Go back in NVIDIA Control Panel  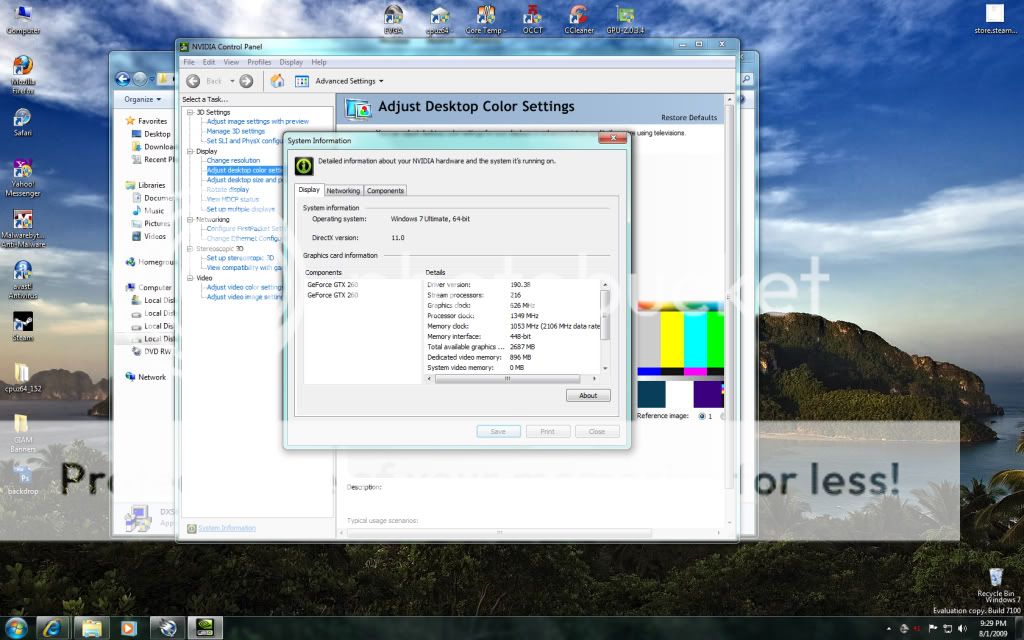pyautogui.click(x=193, y=81)
